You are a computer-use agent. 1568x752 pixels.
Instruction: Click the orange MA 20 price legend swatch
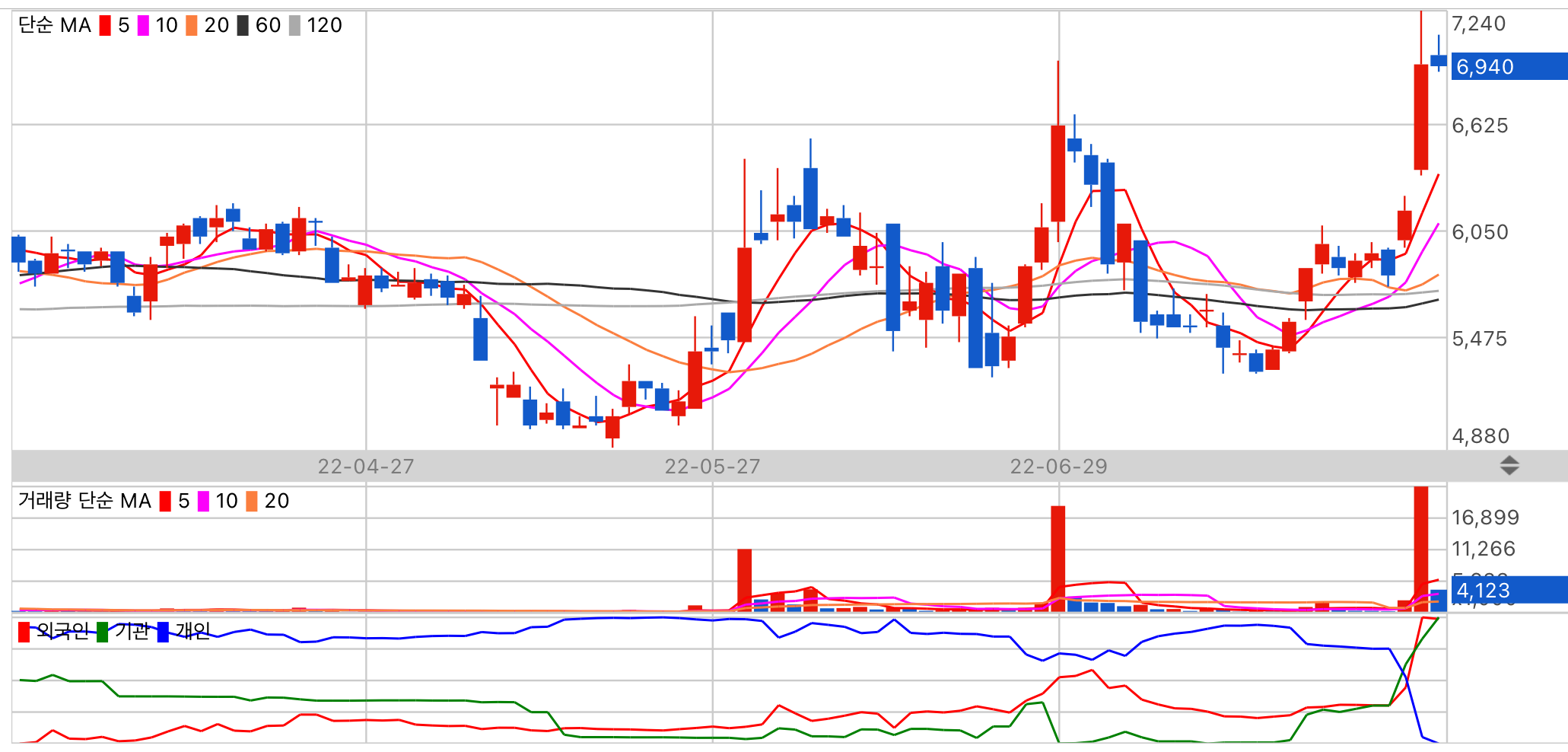point(192,26)
